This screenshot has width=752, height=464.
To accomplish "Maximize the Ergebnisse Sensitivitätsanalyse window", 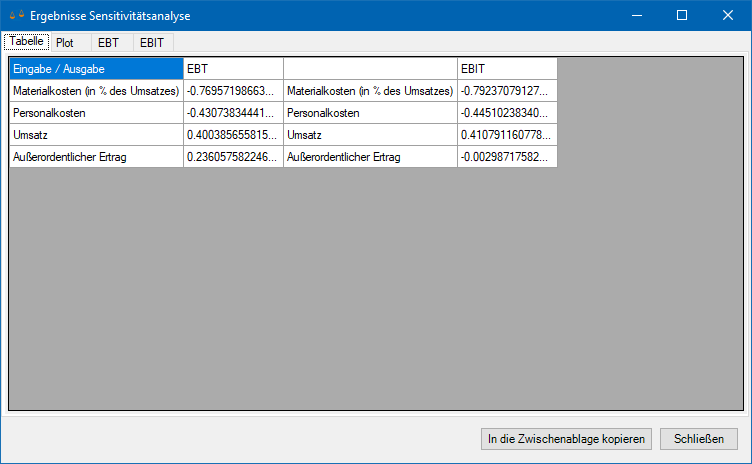I will (682, 15).
